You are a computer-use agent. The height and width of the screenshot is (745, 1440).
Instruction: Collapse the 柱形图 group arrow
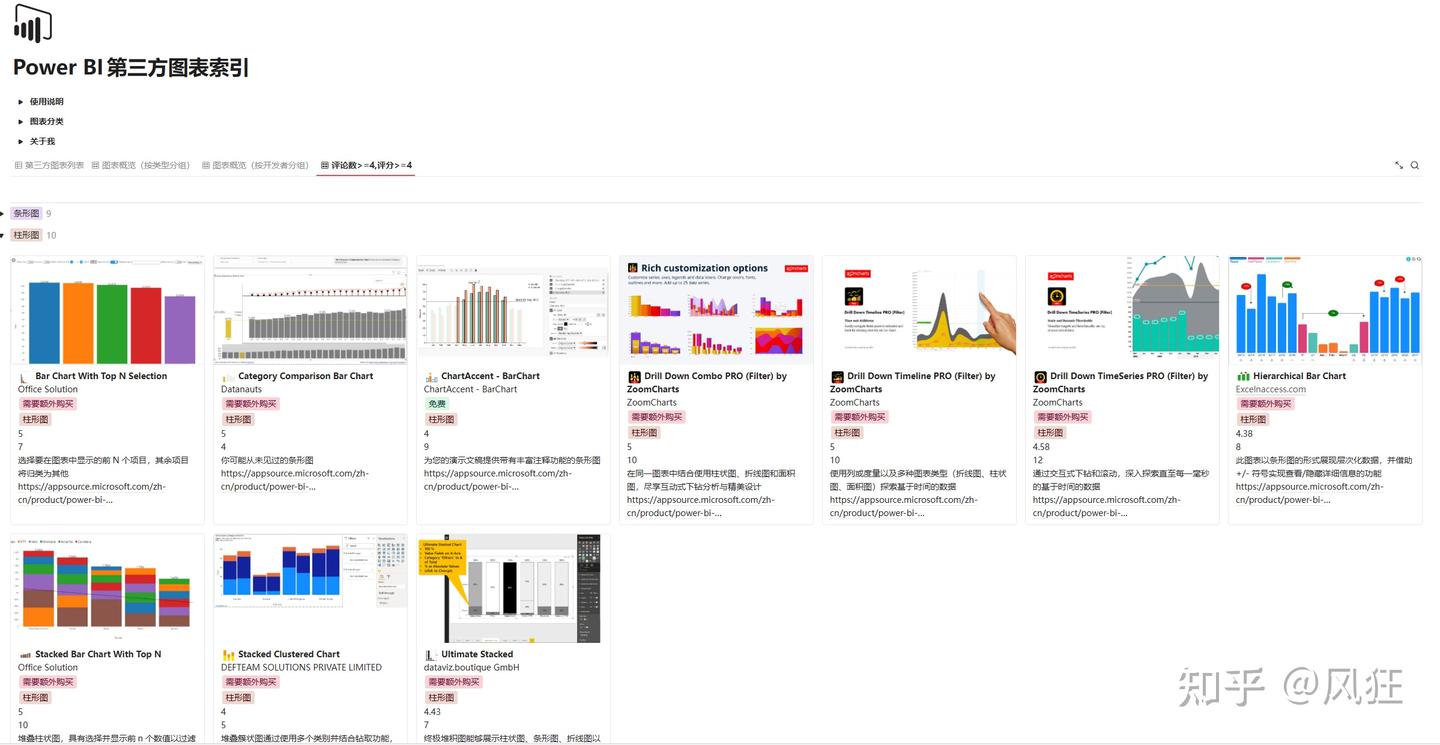(3, 236)
